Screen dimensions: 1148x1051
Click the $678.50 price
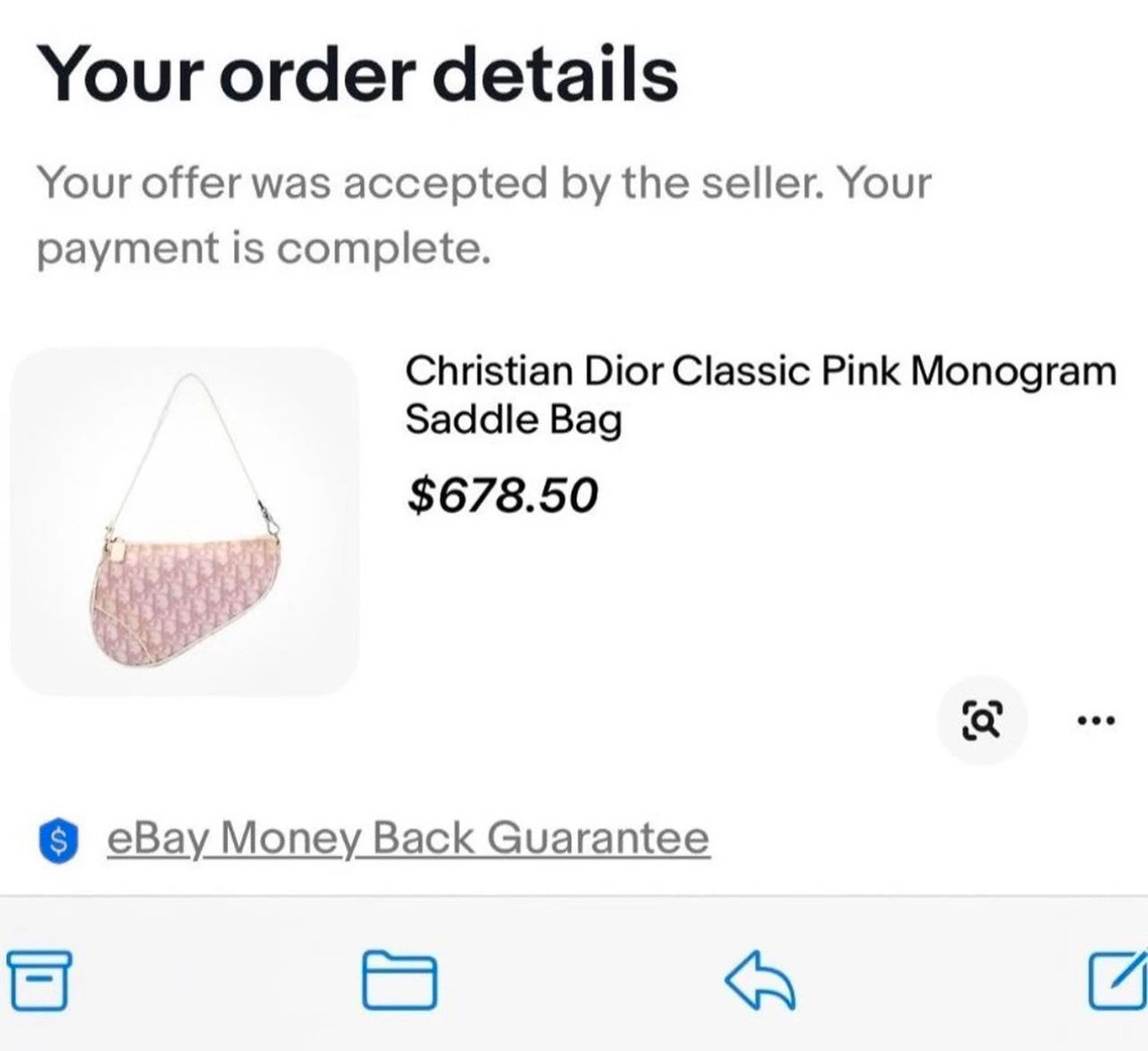[x=502, y=495]
